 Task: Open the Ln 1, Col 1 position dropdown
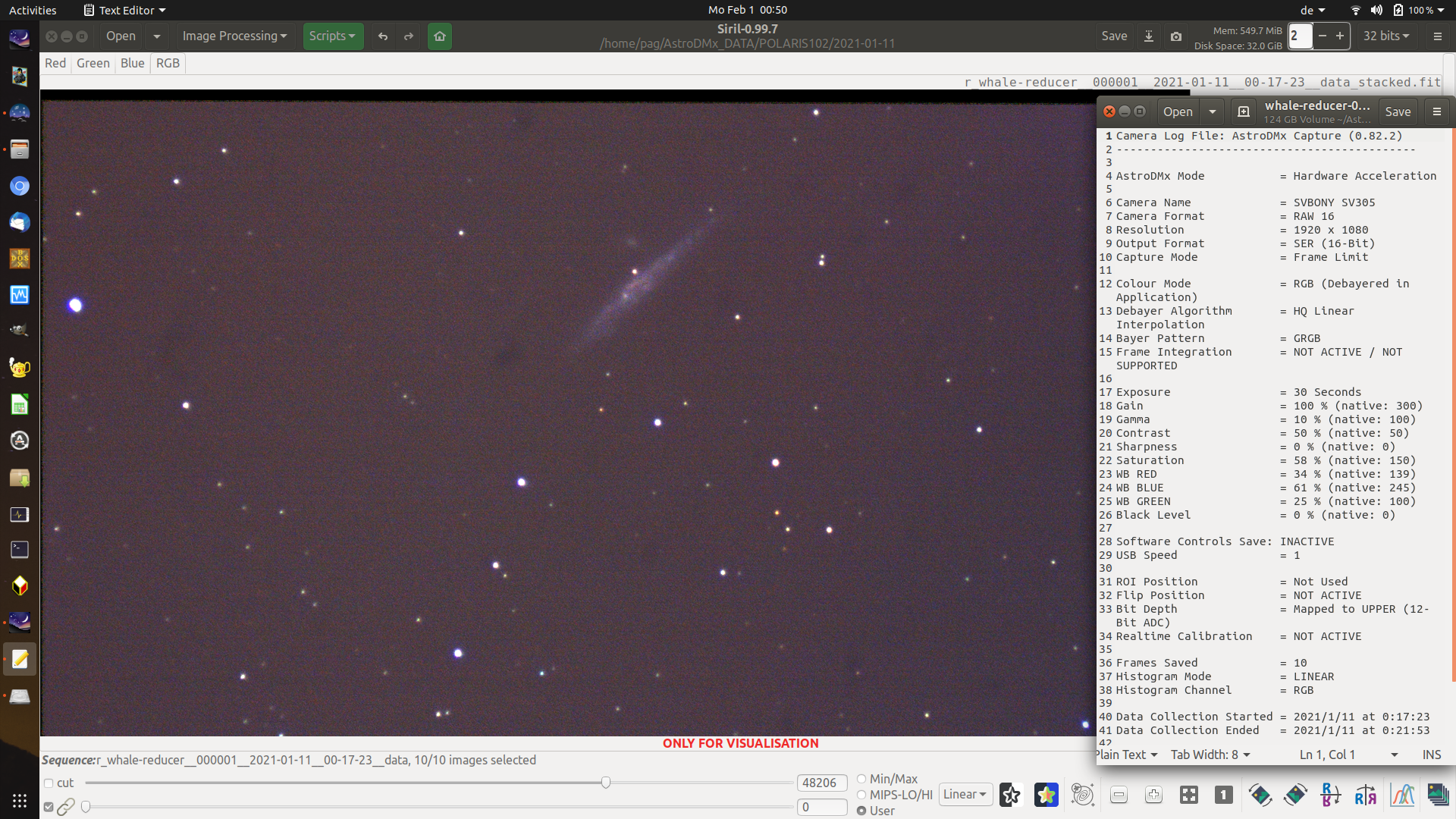point(1348,755)
